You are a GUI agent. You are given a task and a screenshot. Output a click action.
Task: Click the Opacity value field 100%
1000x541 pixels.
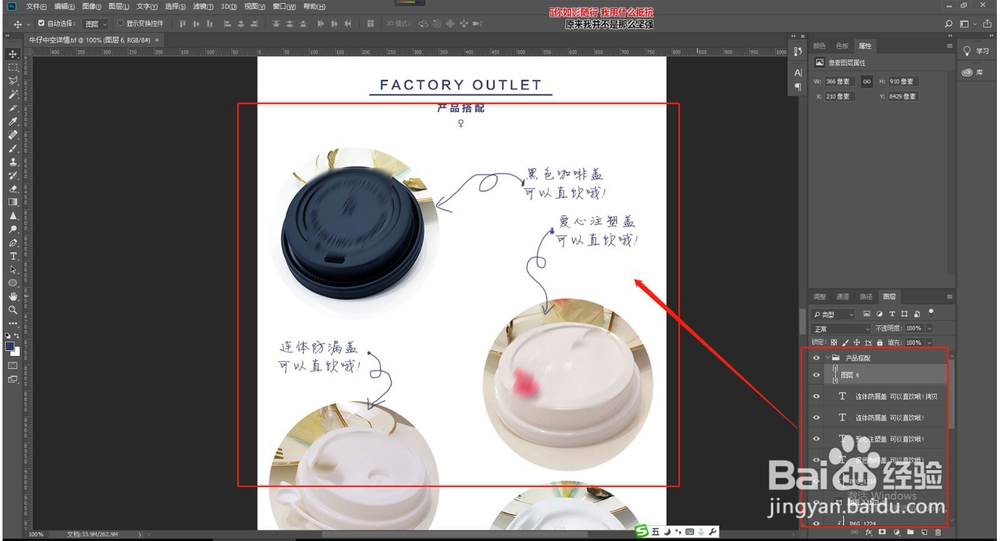[x=914, y=329]
